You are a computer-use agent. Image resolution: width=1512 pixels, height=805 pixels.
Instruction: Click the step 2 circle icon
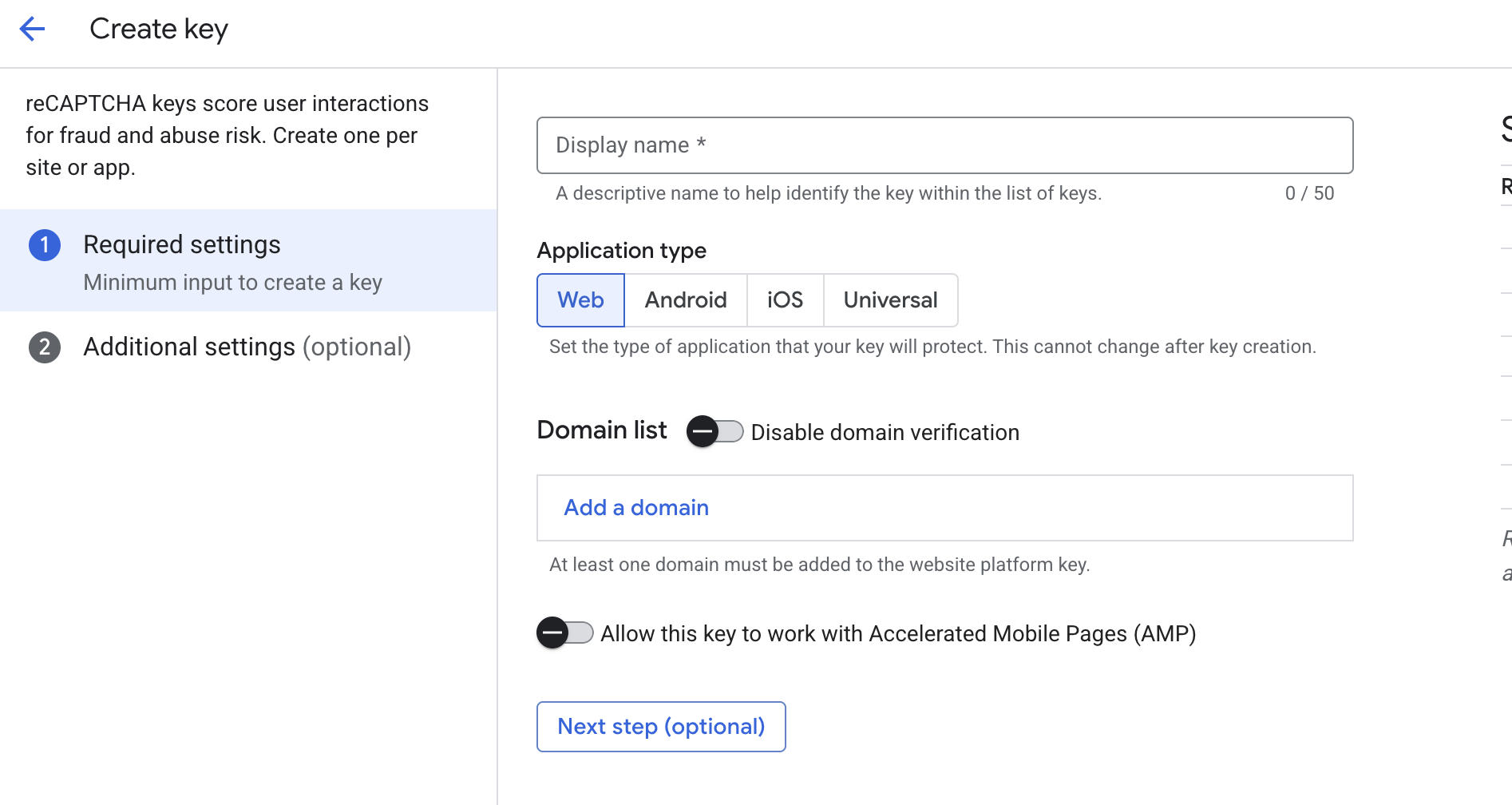[45, 347]
